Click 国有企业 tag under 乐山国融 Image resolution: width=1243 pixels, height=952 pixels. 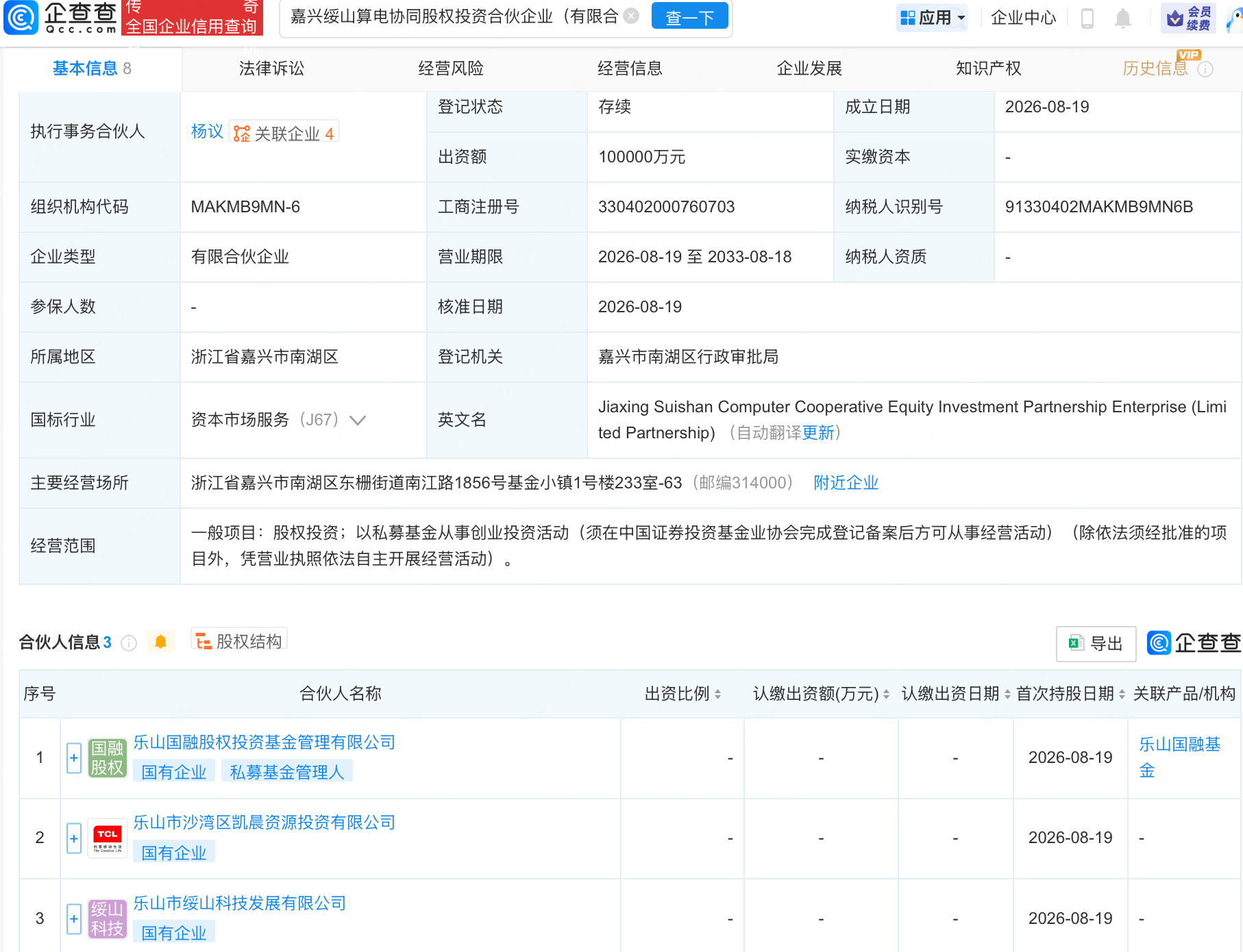click(174, 772)
